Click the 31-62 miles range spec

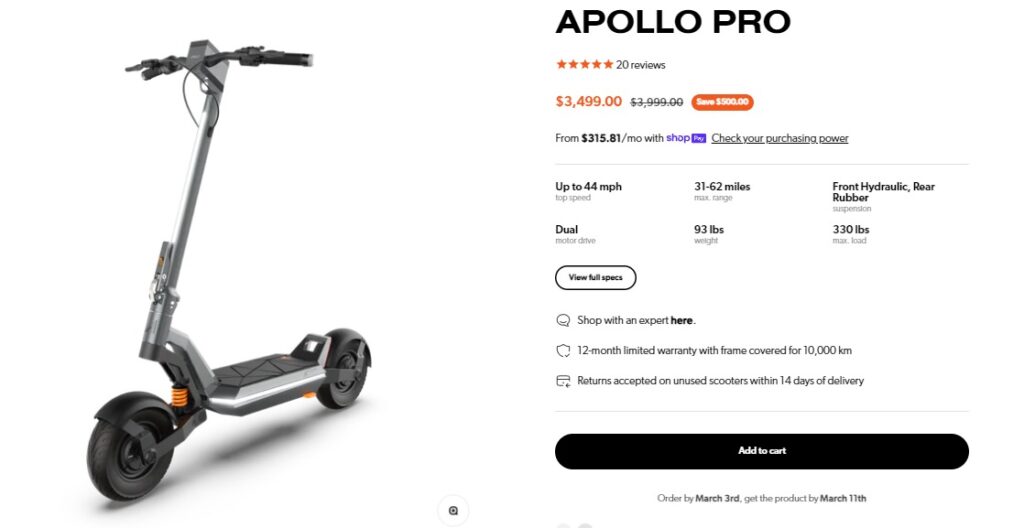tap(722, 187)
